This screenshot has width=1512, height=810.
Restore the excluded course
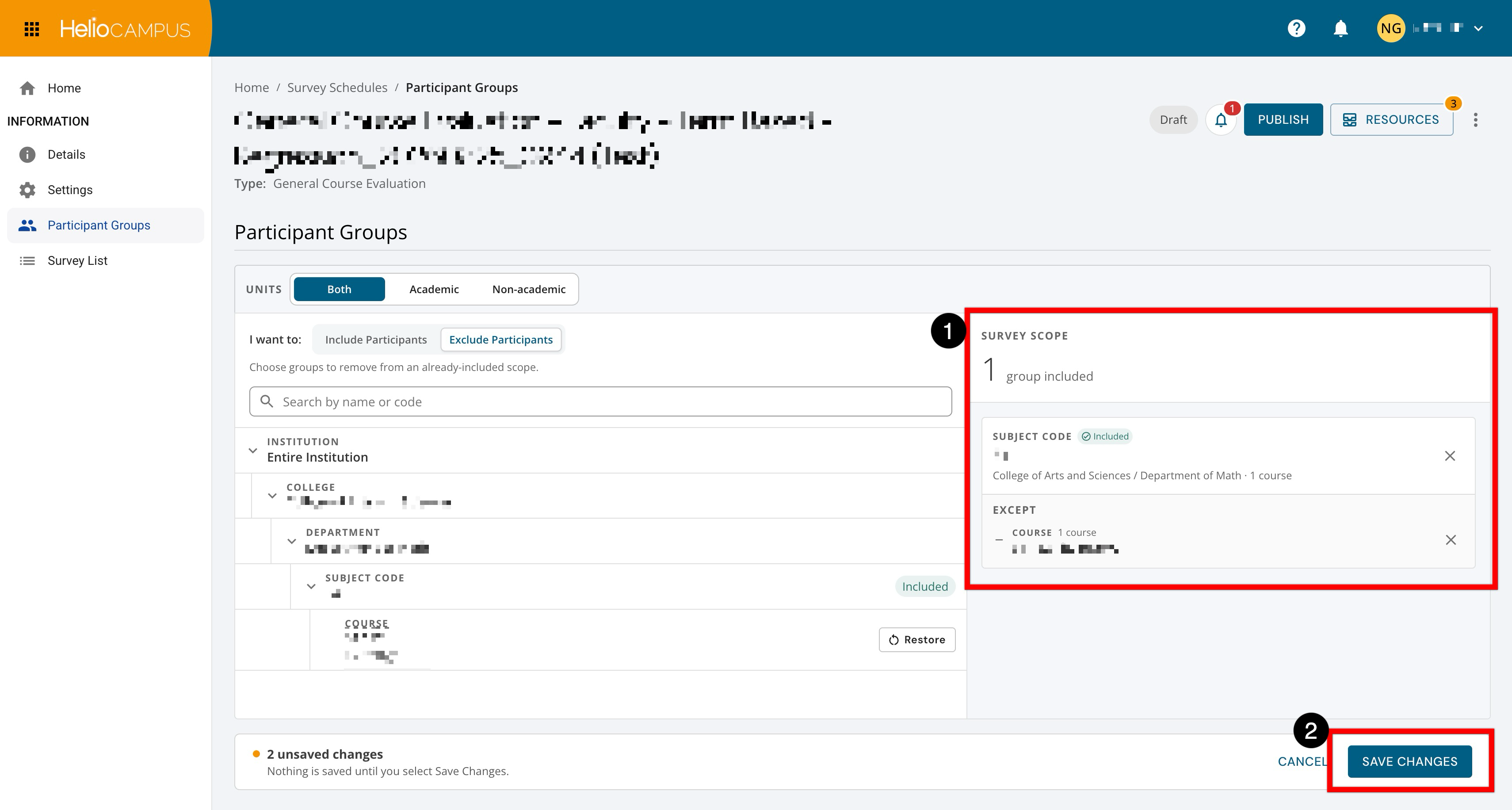[917, 640]
